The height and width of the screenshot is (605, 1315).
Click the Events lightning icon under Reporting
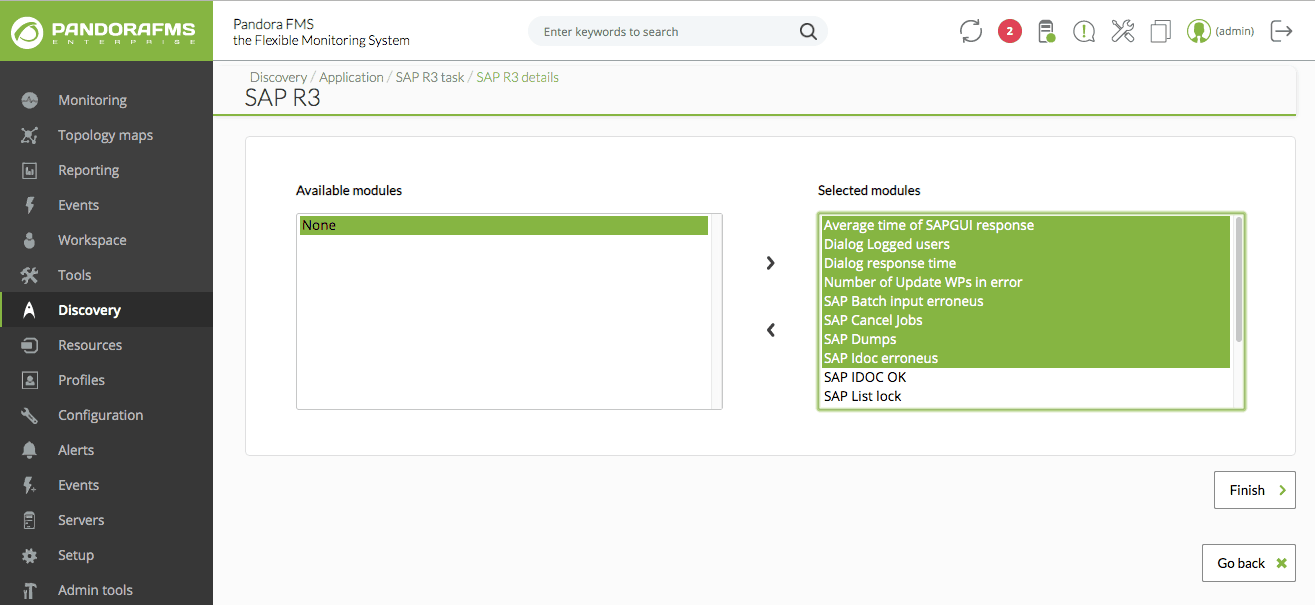(x=30, y=205)
